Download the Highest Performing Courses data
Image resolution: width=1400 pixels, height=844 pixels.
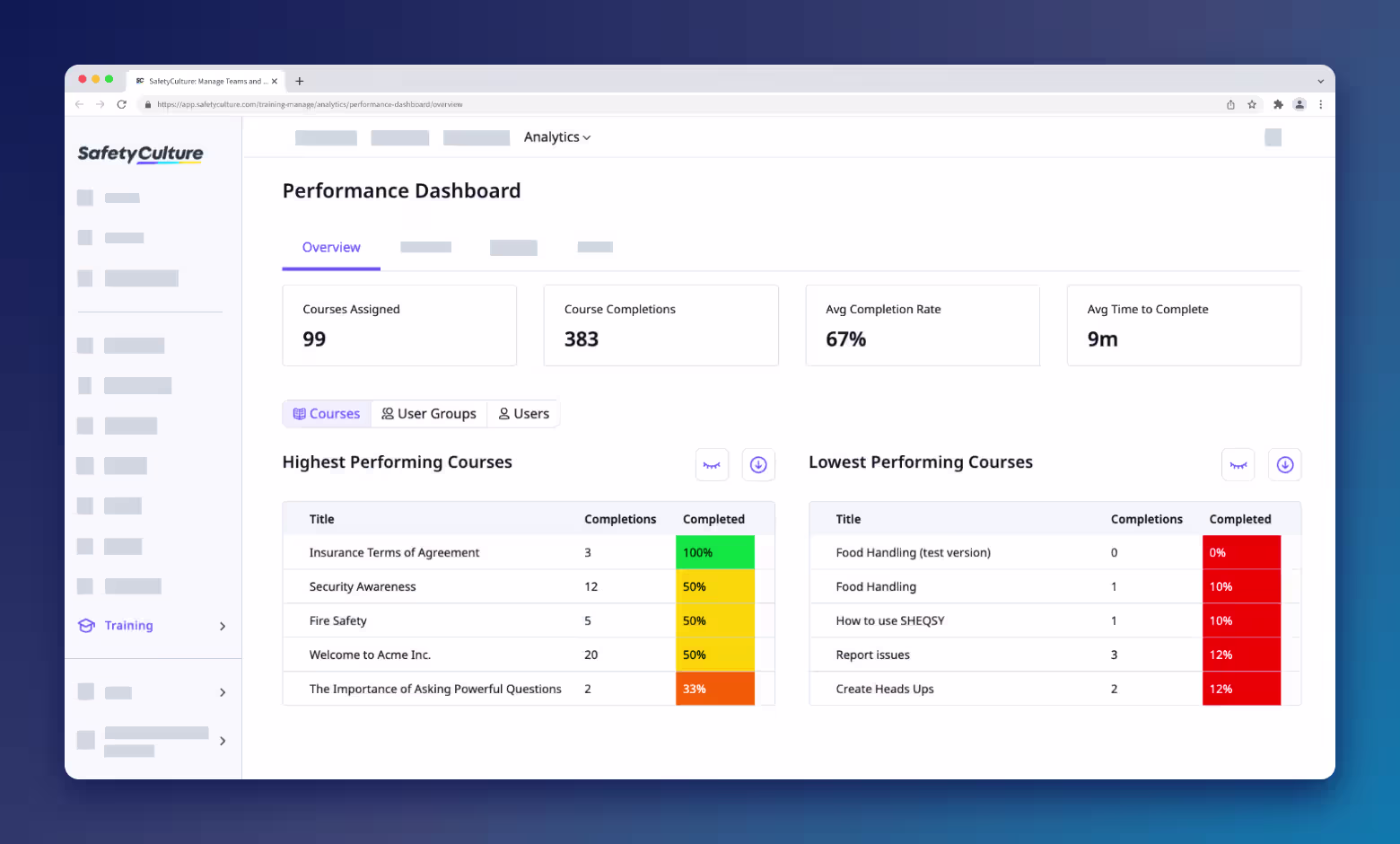click(758, 465)
